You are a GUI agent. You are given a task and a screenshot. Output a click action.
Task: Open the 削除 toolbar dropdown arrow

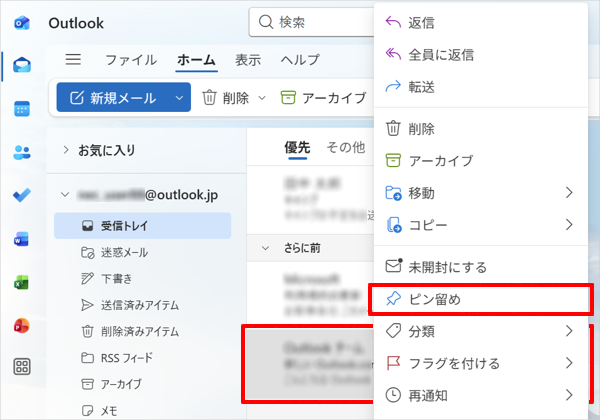click(262, 98)
